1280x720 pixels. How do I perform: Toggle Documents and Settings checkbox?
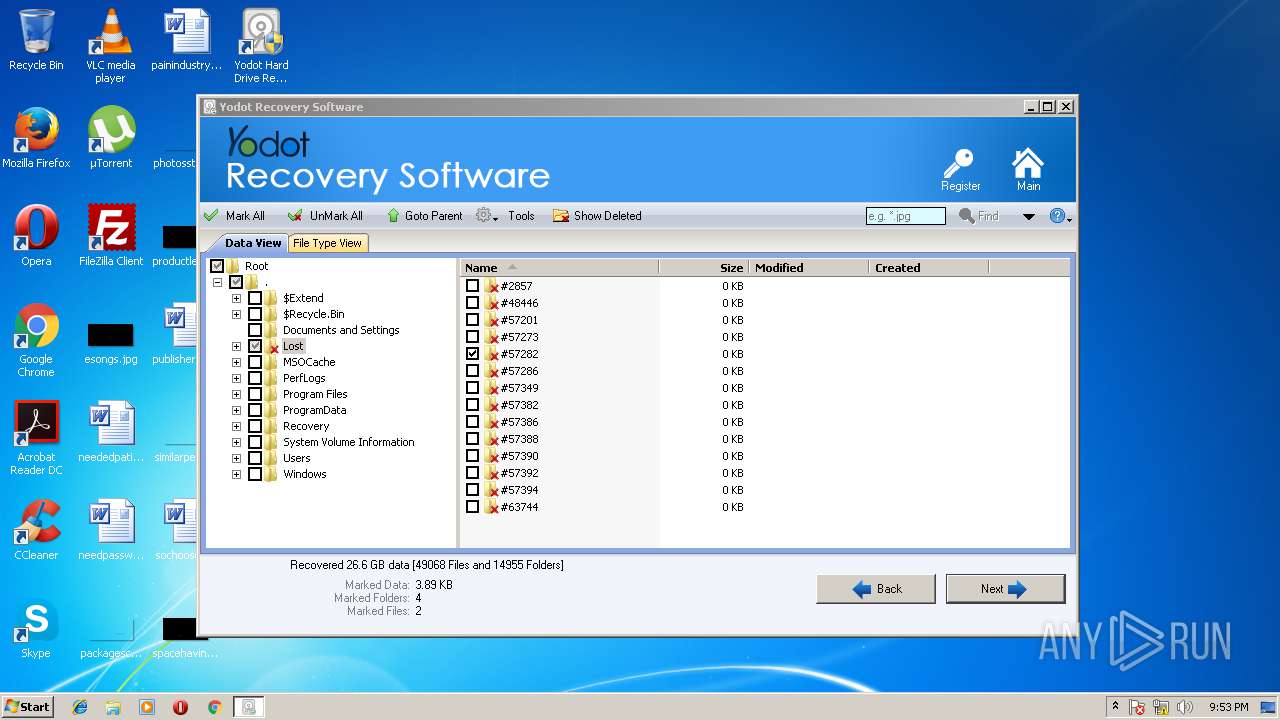[255, 330]
